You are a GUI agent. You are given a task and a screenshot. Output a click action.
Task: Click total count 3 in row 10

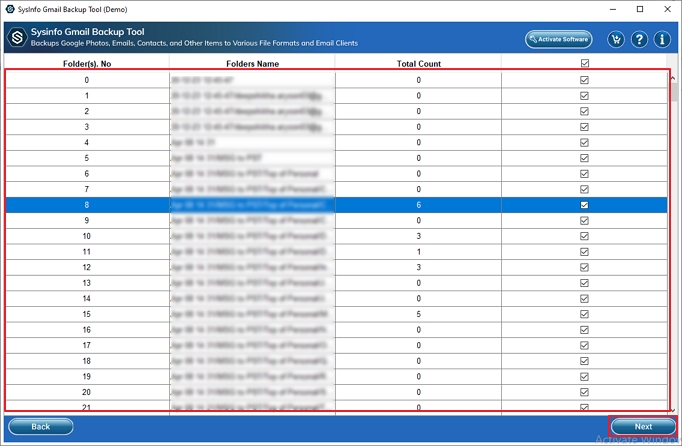(418, 236)
